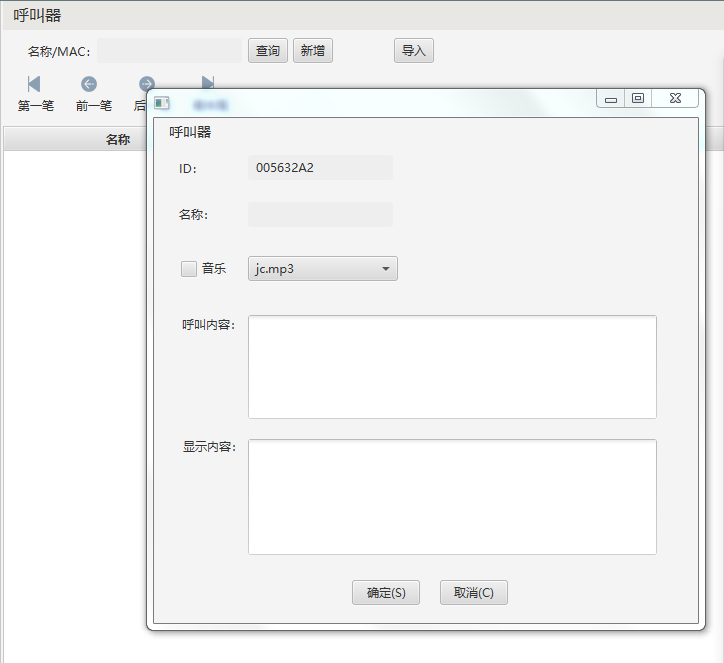Focus the 名称/MAC search field

tap(169, 51)
